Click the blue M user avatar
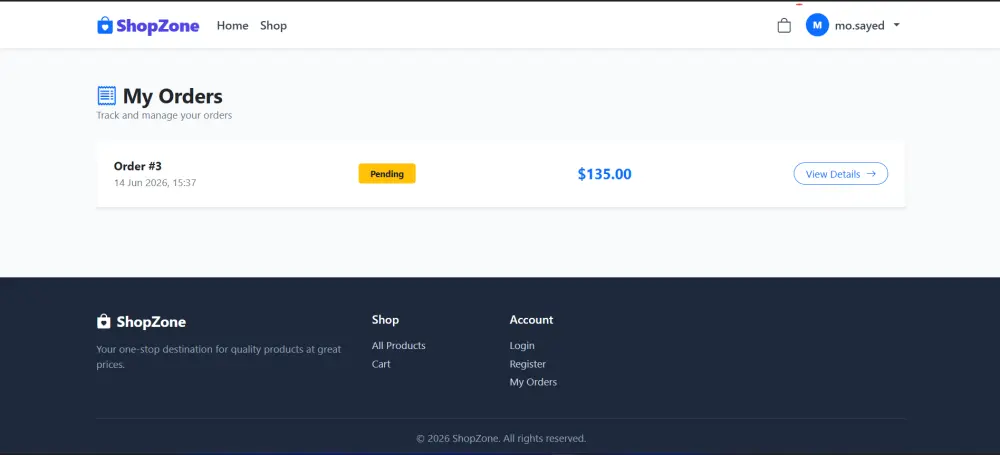This screenshot has height=455, width=1000. pyautogui.click(x=817, y=26)
